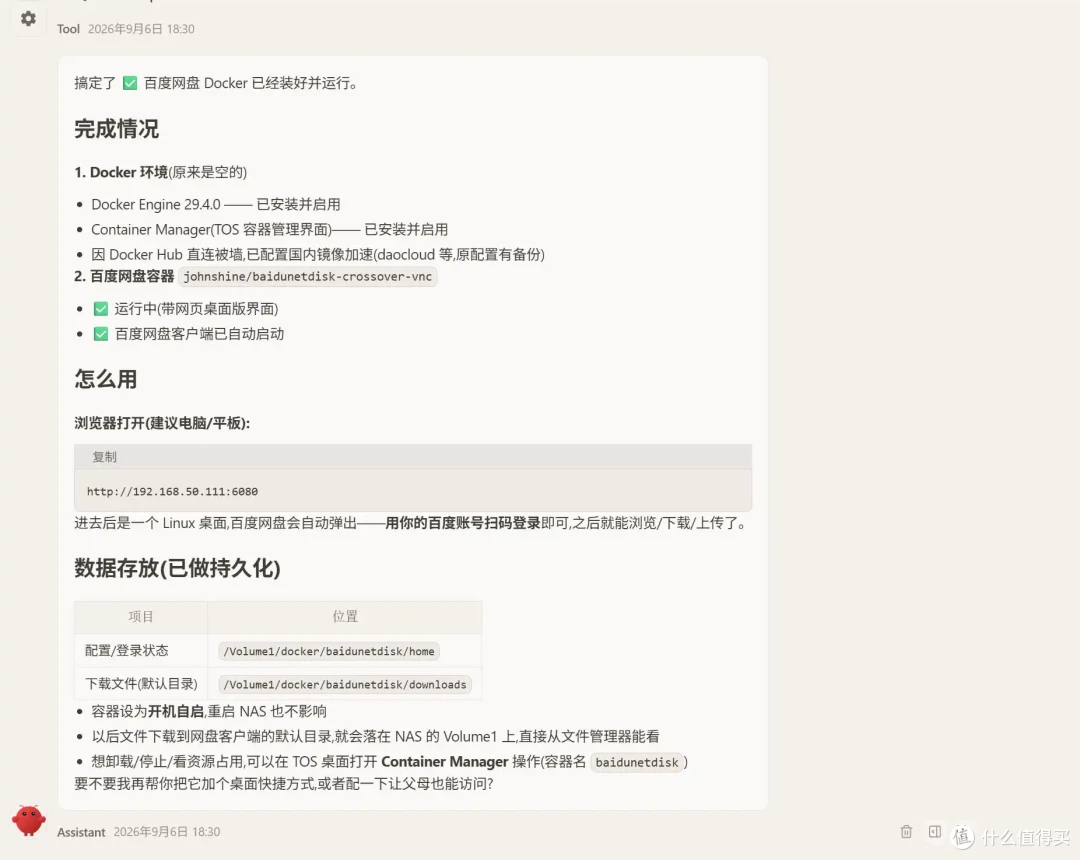This screenshot has height=860, width=1080.
Task: Click the Docker Engine 29.4.0 bullet line
Action: 216,204
